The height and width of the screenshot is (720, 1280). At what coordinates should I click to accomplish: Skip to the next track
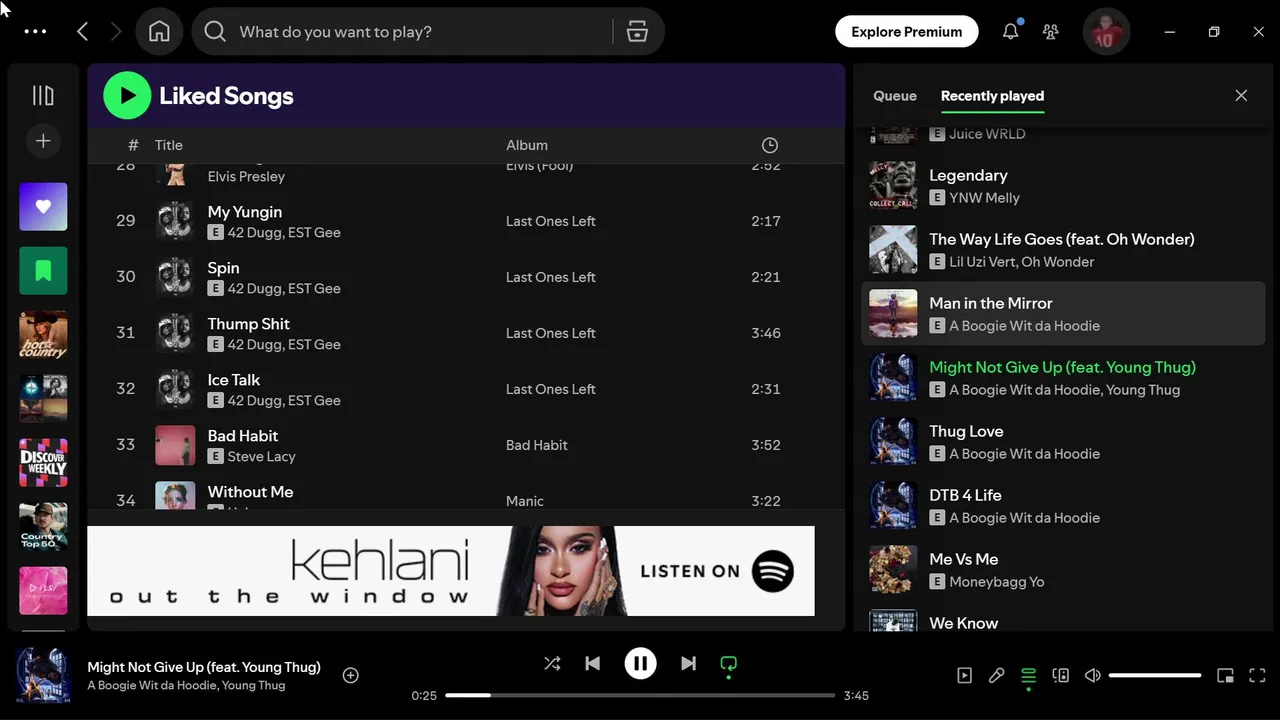click(688, 663)
